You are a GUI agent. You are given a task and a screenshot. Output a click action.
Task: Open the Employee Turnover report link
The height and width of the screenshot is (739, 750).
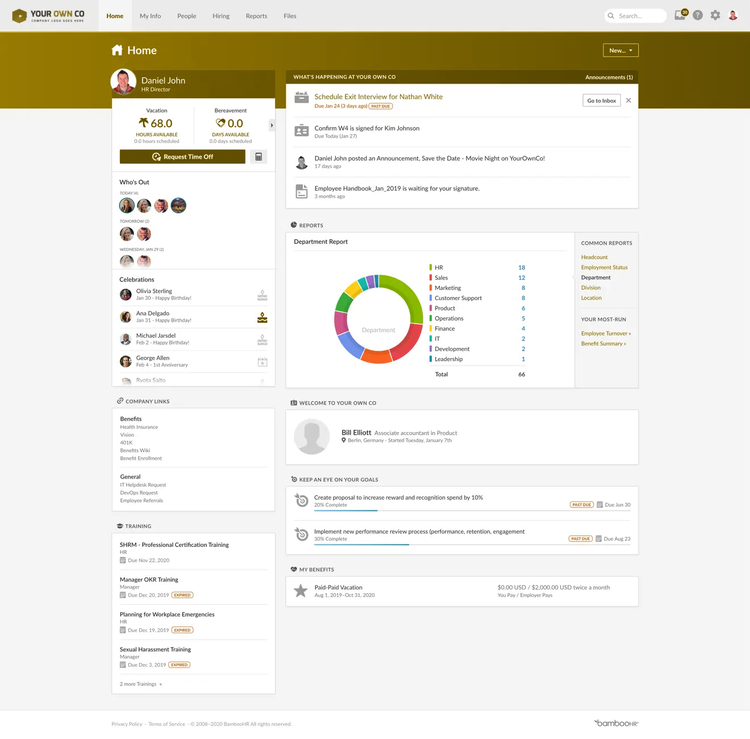606,333
